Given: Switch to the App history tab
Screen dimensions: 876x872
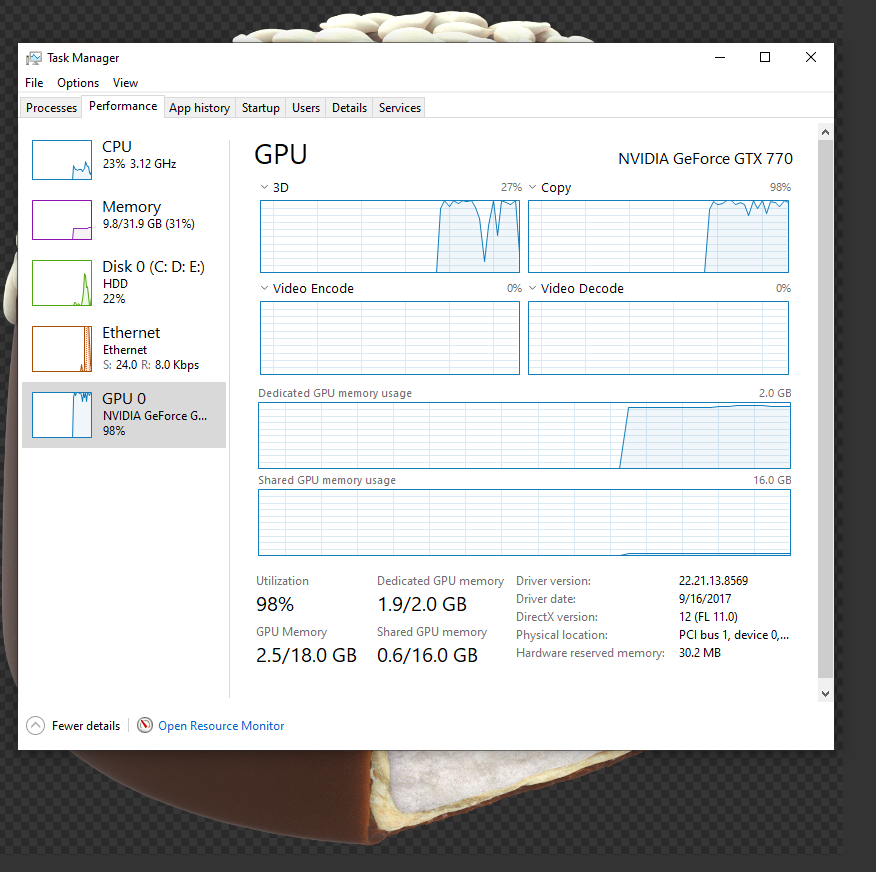Looking at the screenshot, I should pos(199,108).
